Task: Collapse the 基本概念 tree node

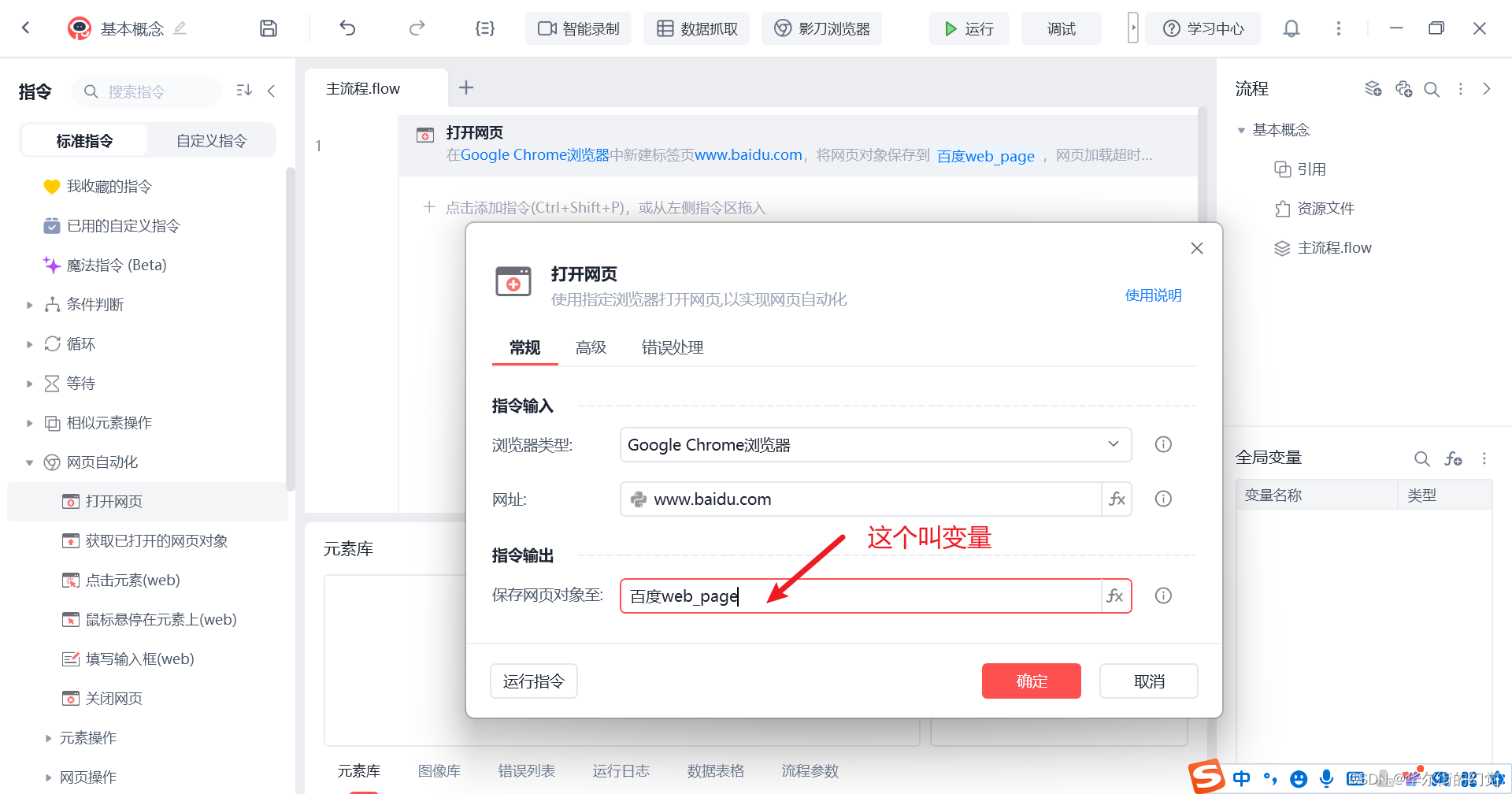Action: [1241, 130]
